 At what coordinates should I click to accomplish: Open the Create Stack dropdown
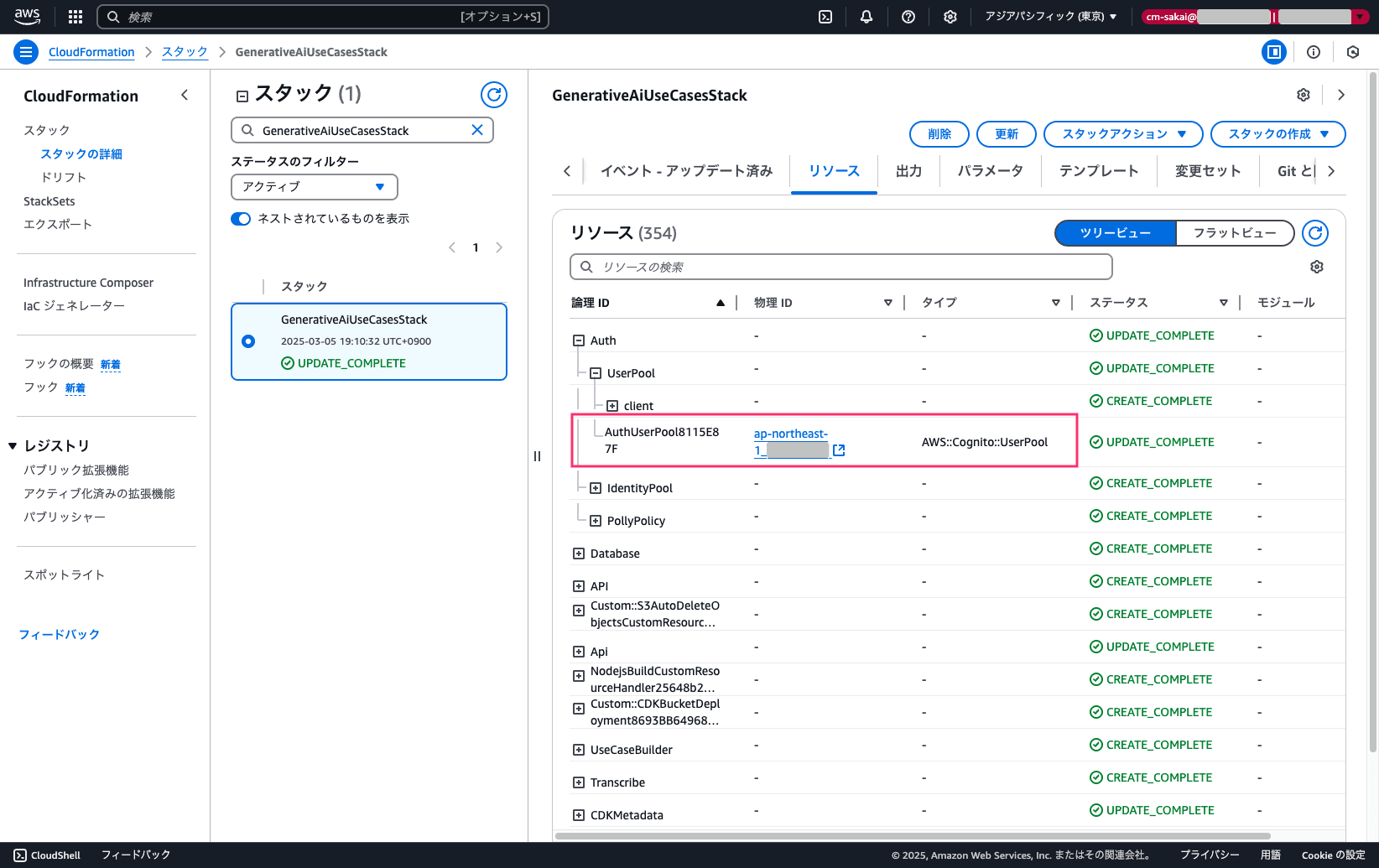click(1278, 134)
